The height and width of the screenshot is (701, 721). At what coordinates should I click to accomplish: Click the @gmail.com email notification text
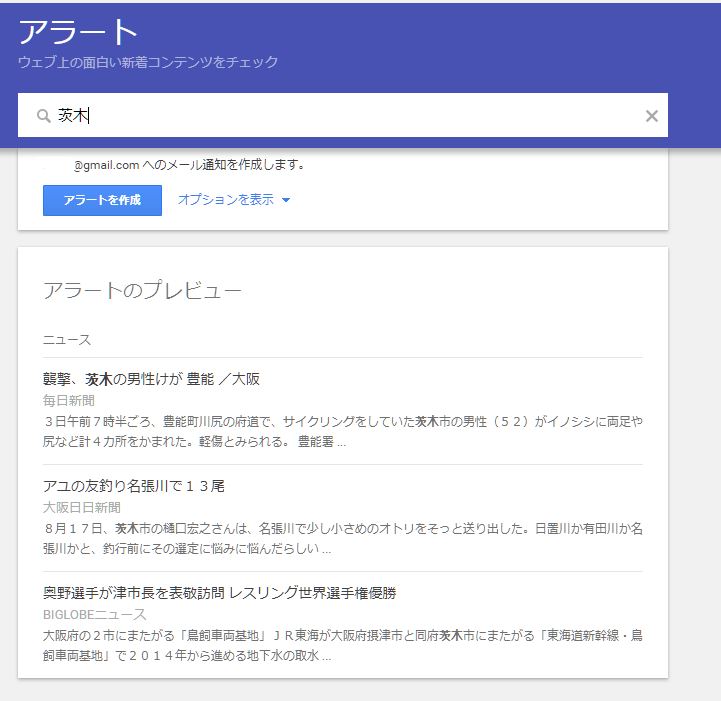(189, 165)
